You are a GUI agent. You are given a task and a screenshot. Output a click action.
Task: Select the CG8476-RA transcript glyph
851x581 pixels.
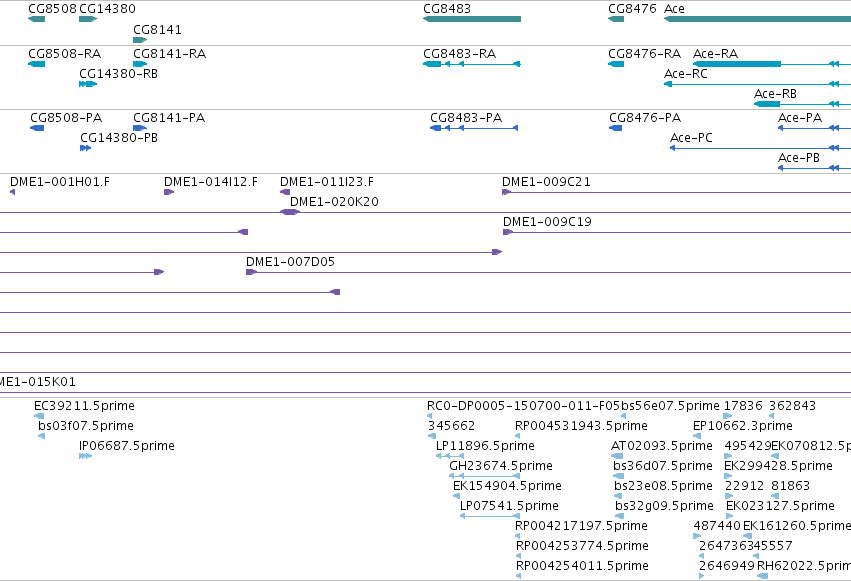pyautogui.click(x=616, y=64)
